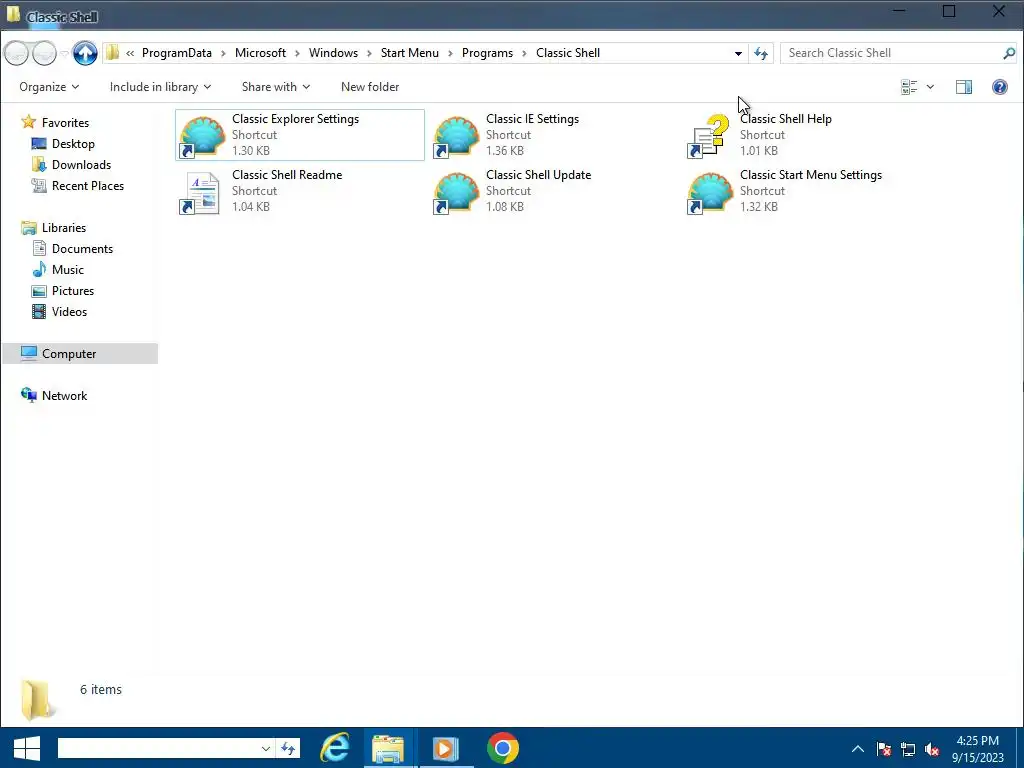Click the Back navigation button
The height and width of the screenshot is (768, 1024).
(16, 53)
